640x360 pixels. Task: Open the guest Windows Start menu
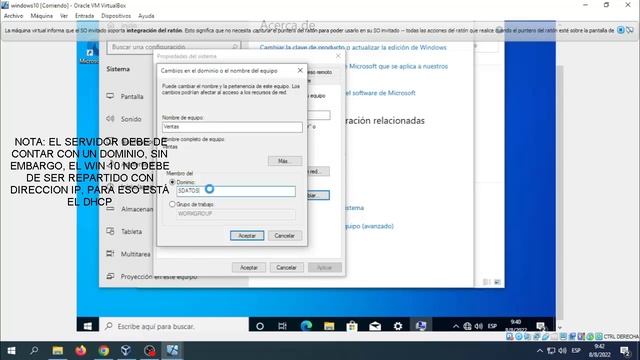pos(87,326)
